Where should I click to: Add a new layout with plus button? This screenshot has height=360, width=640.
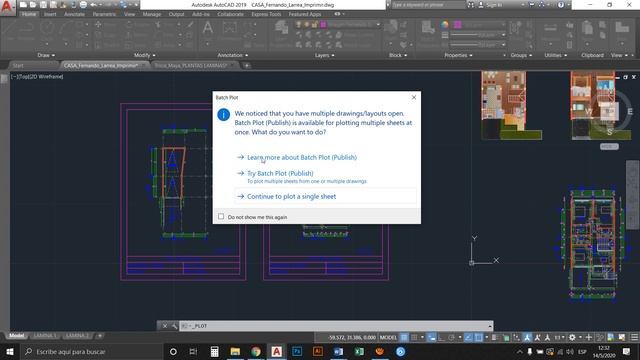100,336
